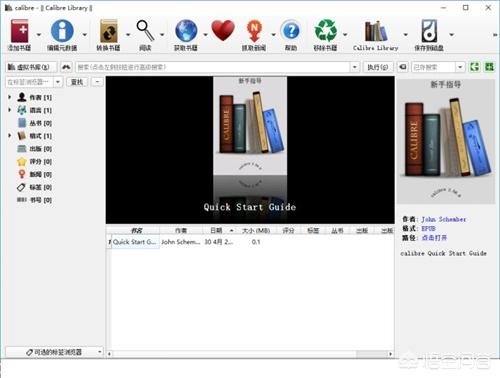The height and width of the screenshot is (378, 500).
Task: Select the Convert books icon
Action: point(109,31)
